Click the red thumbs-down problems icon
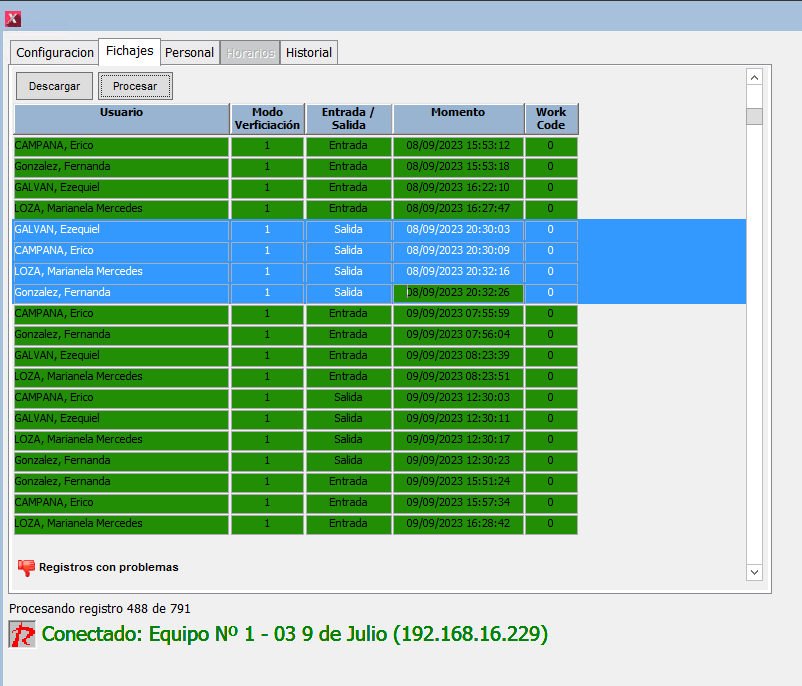 (x=26, y=568)
